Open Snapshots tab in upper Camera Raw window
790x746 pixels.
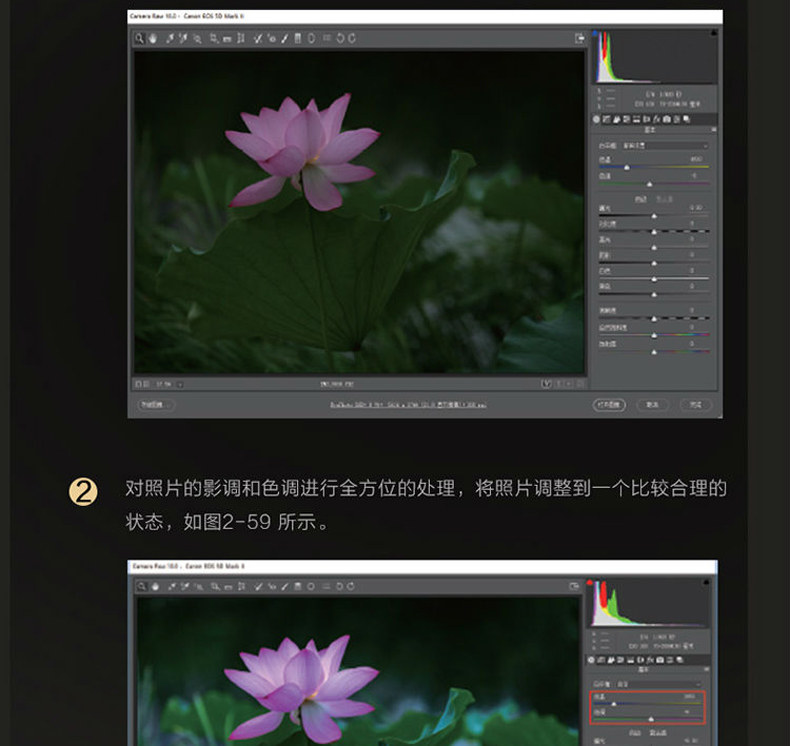point(686,119)
